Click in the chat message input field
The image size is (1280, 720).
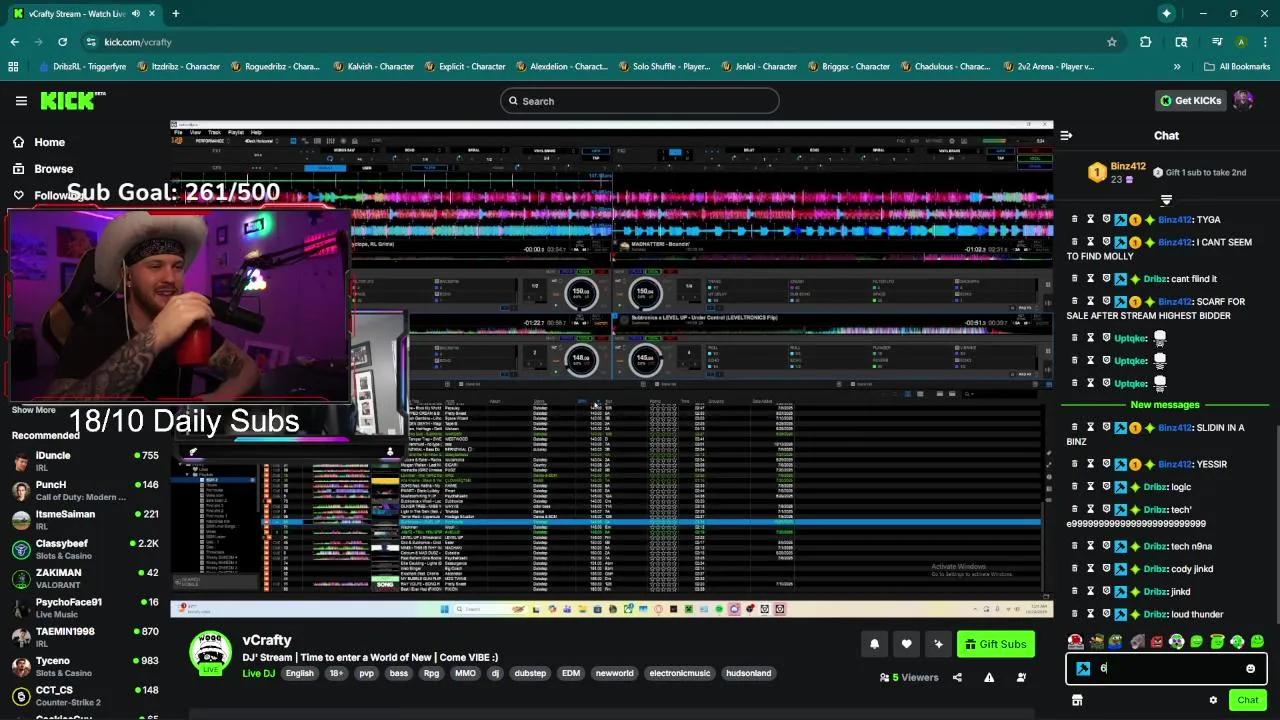click(1165, 668)
